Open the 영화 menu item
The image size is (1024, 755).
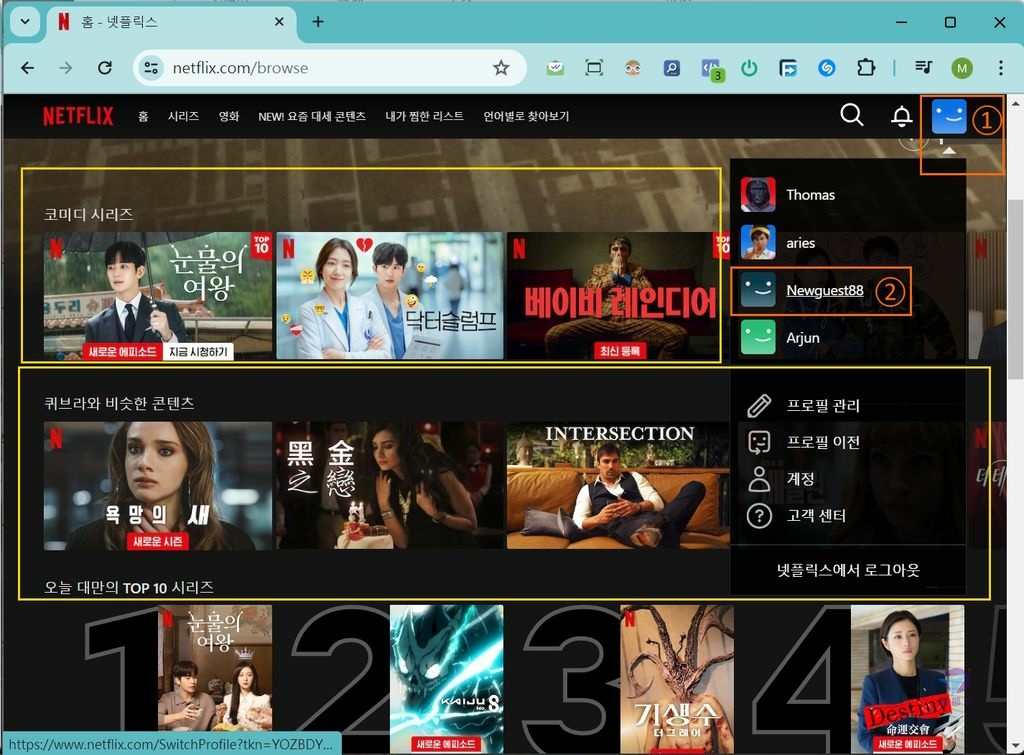click(x=229, y=116)
